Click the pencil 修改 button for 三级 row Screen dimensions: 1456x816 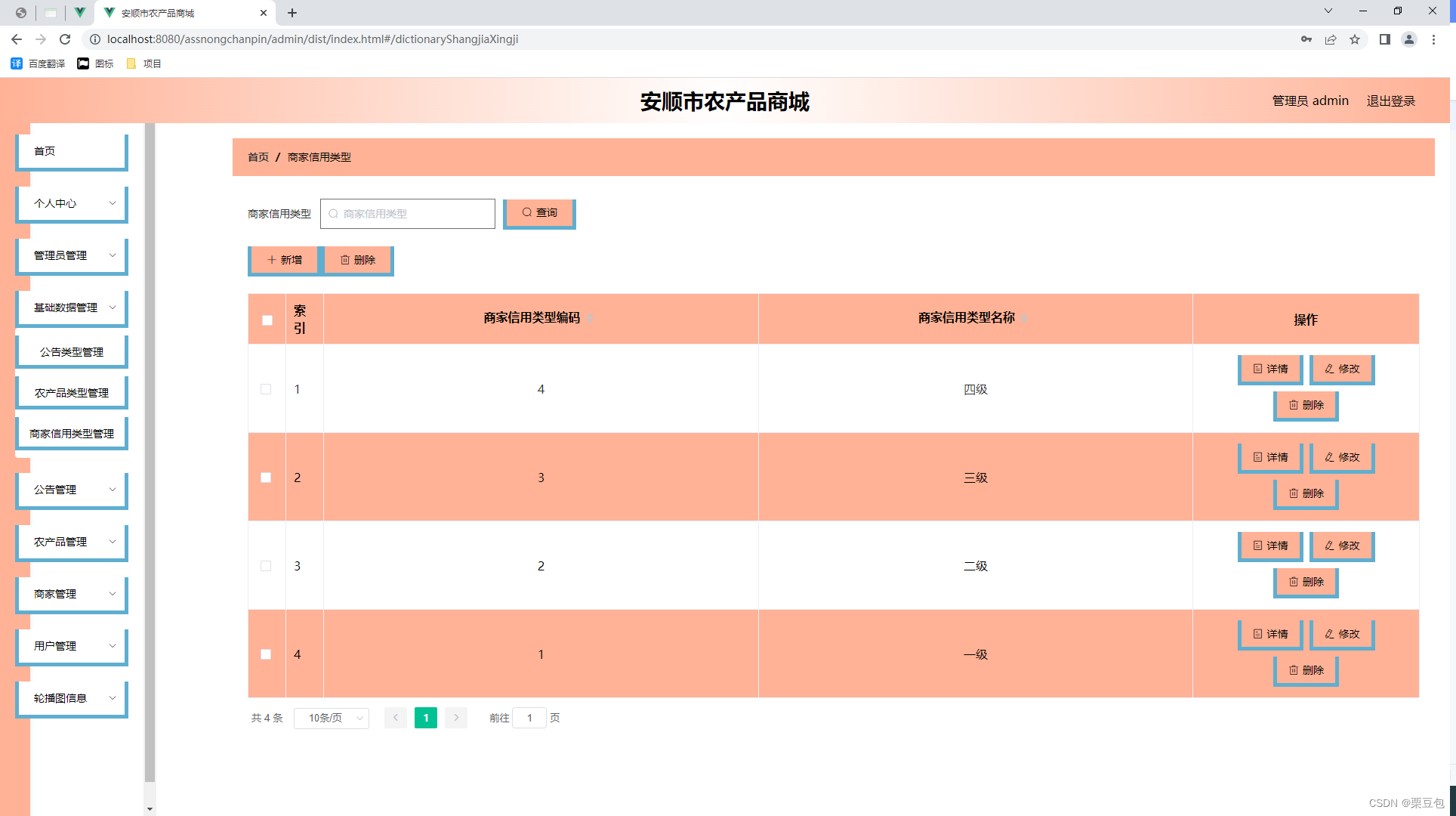point(1342,457)
